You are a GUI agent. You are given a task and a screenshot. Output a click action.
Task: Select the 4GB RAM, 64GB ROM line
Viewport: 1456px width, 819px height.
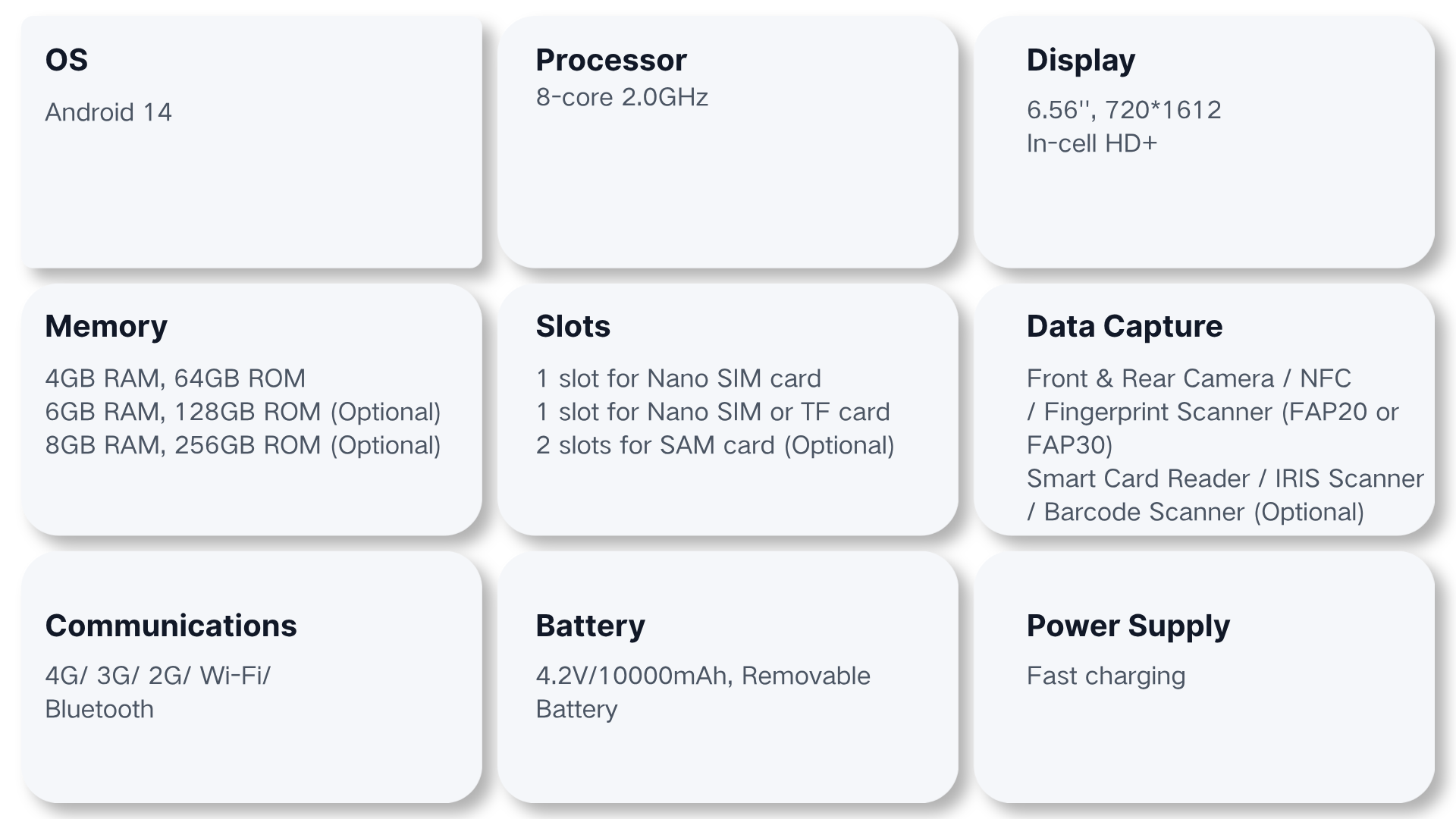[x=175, y=378]
